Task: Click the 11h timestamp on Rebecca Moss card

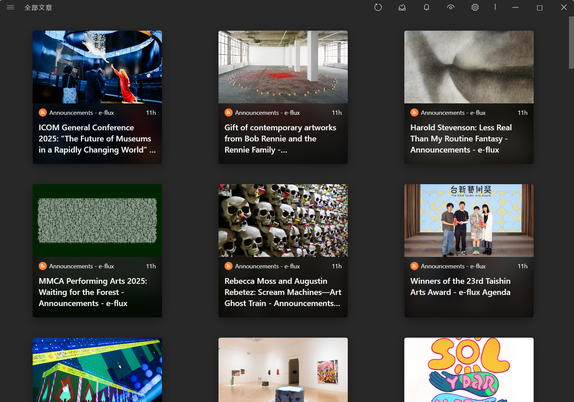Action: coord(337,266)
